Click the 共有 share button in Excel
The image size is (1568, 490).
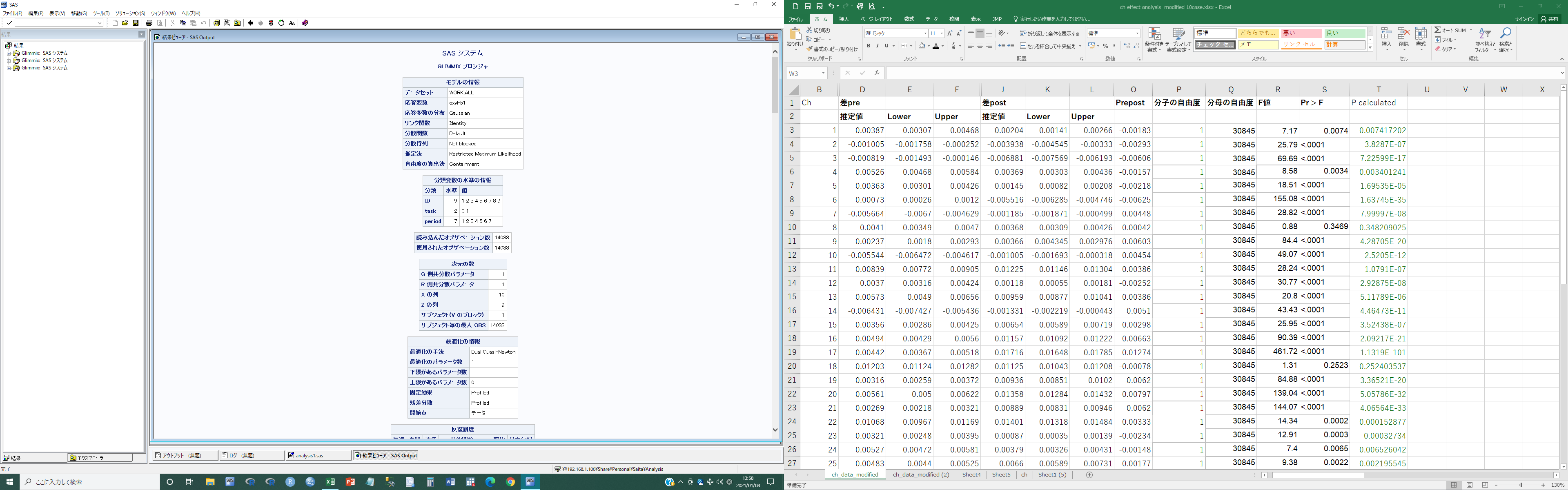pyautogui.click(x=1550, y=19)
